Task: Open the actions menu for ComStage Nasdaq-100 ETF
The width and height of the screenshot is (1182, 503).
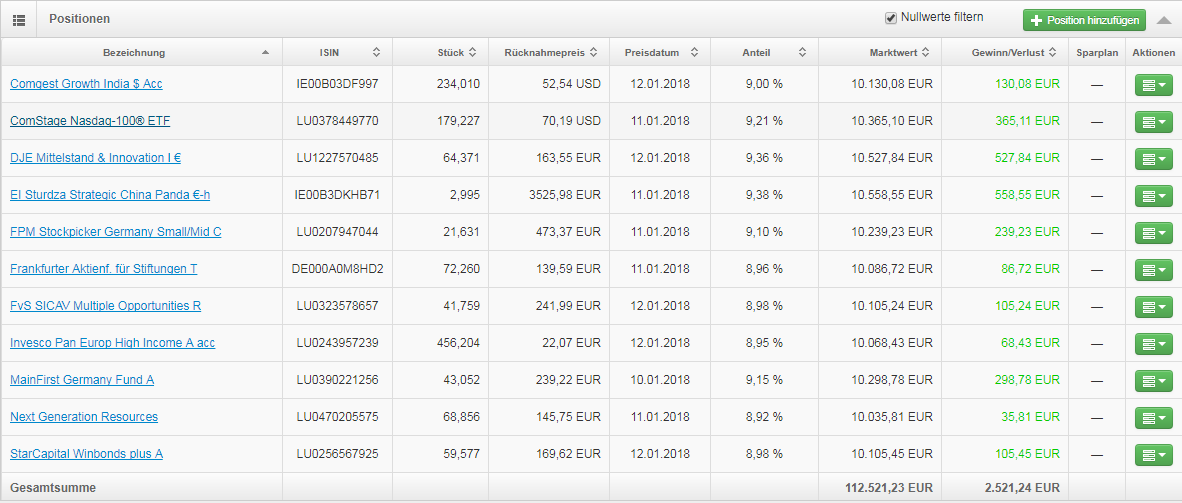Action: (1153, 121)
